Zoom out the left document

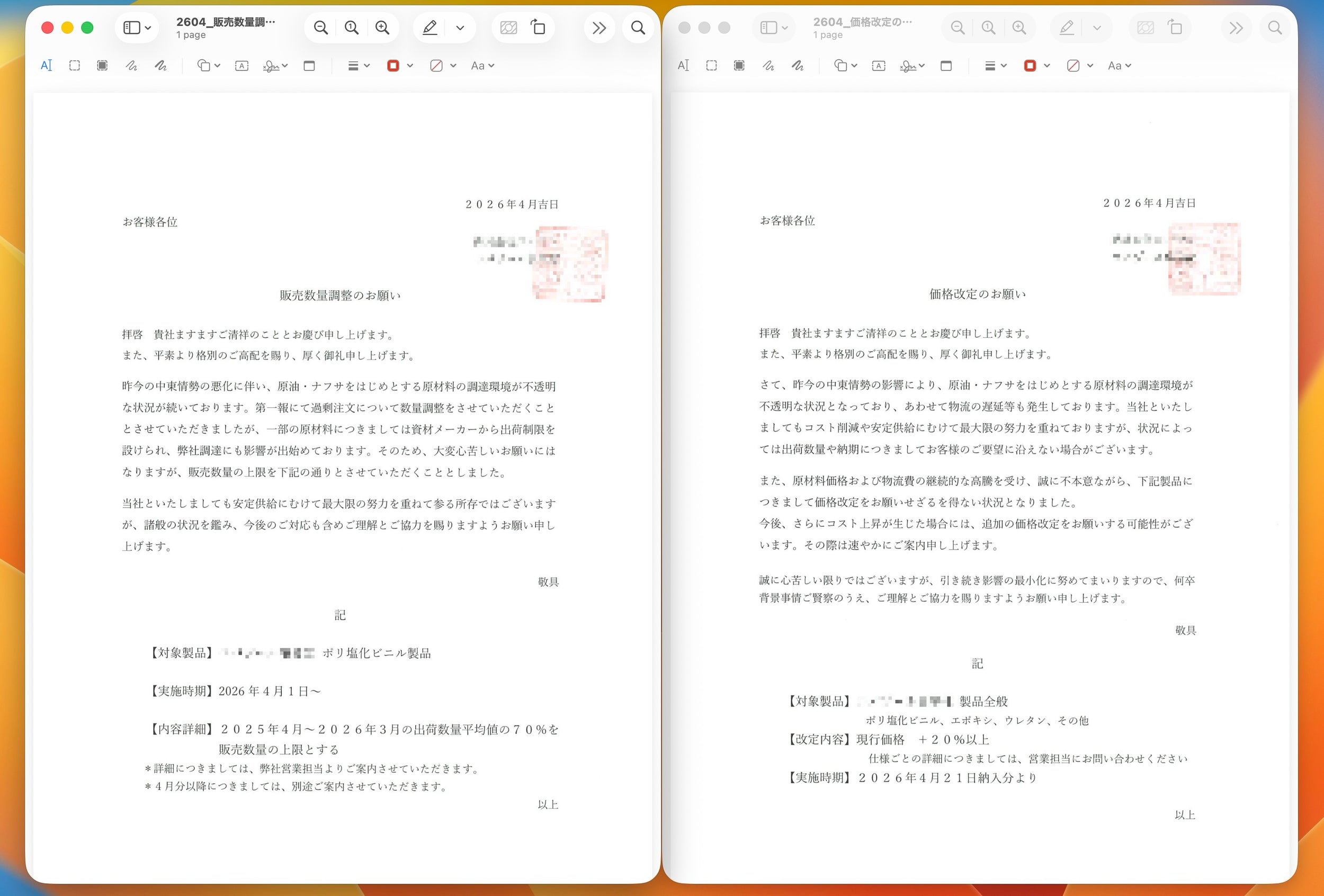point(321,28)
